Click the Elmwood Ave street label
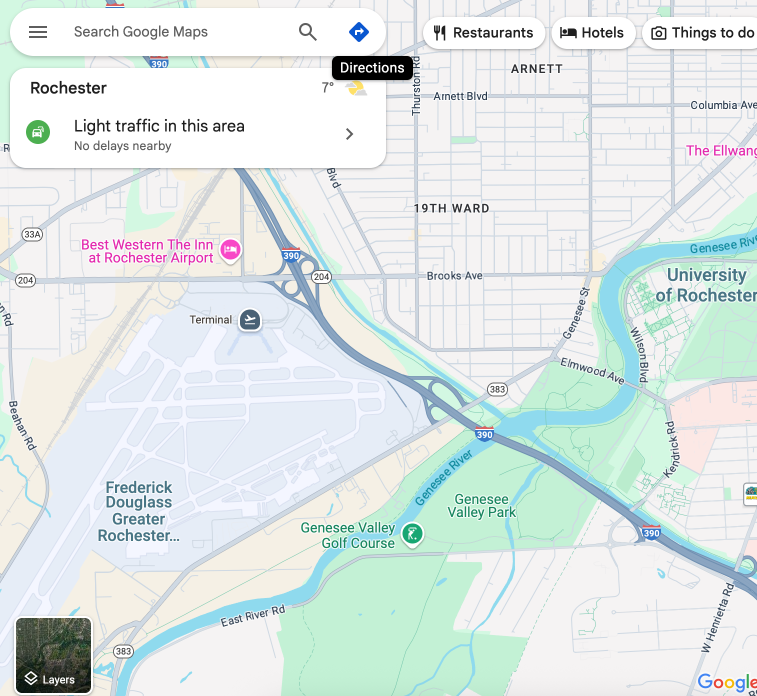This screenshot has width=757, height=696. [592, 371]
